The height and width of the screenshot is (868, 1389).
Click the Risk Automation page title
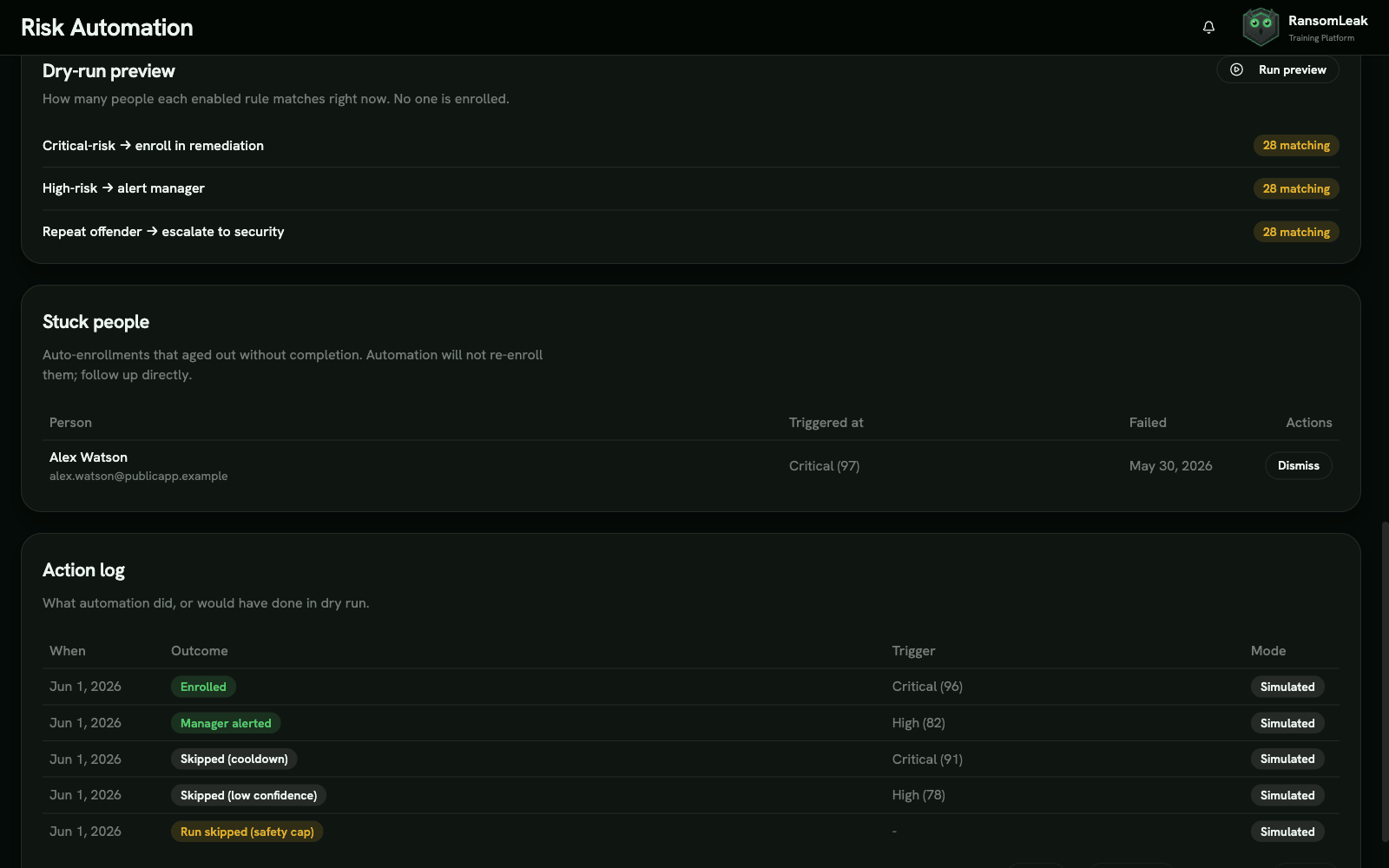107,27
